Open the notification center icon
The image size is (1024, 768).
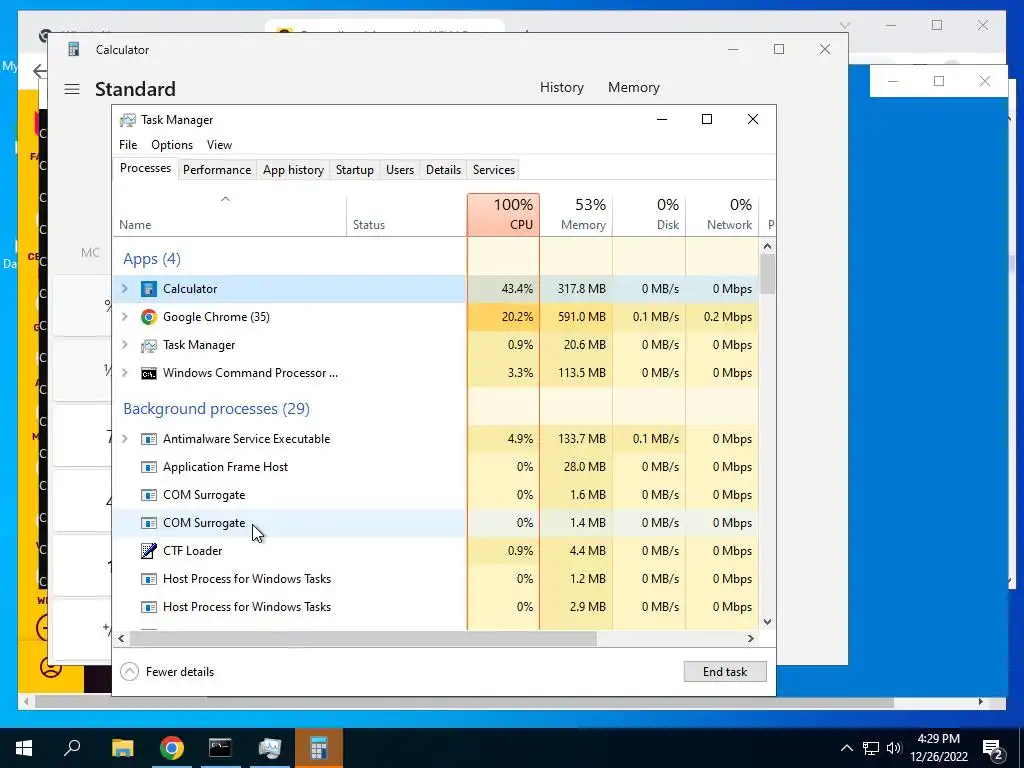tap(993, 748)
